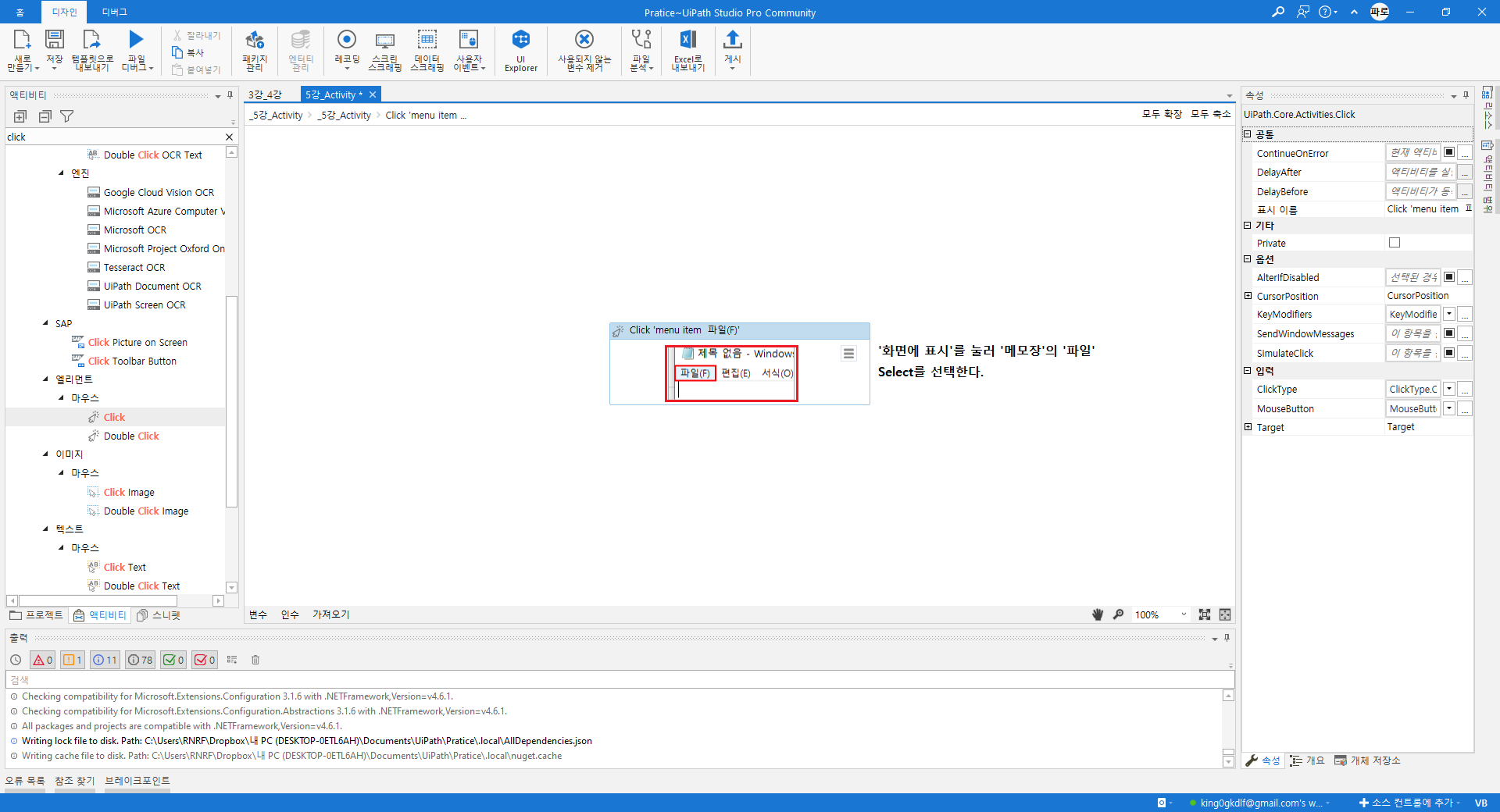Expand all activities tree icon
The image size is (1500, 812).
(20, 116)
